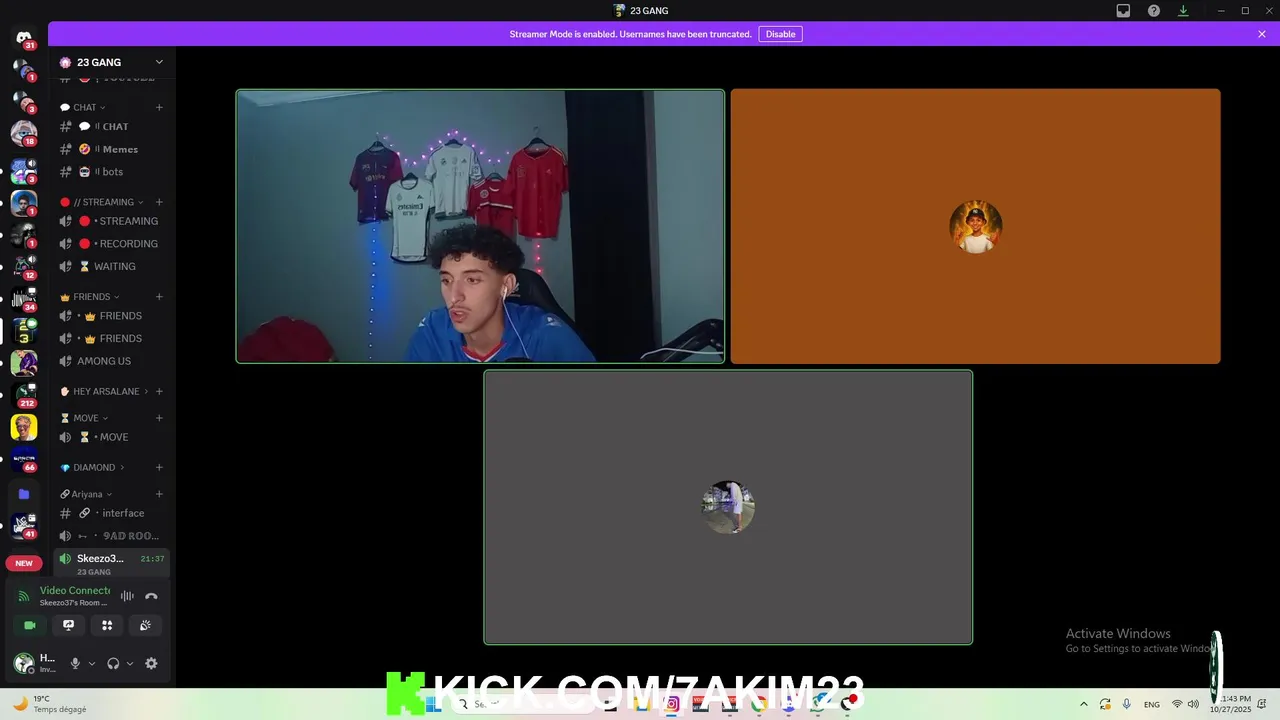Open server icon with 212 badge
The image size is (1280, 720).
click(24, 395)
